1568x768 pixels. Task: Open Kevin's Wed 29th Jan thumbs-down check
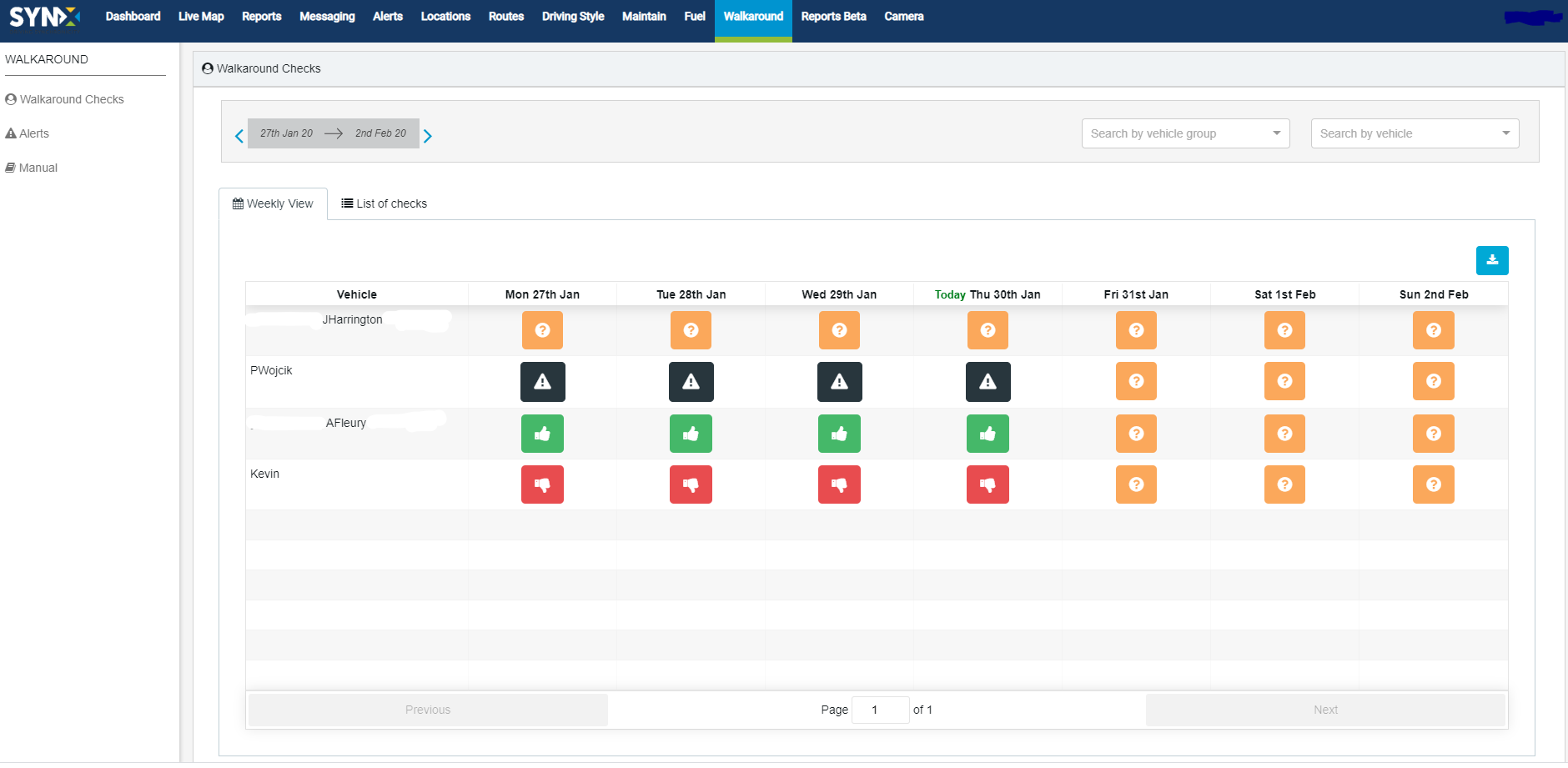pyautogui.click(x=839, y=484)
